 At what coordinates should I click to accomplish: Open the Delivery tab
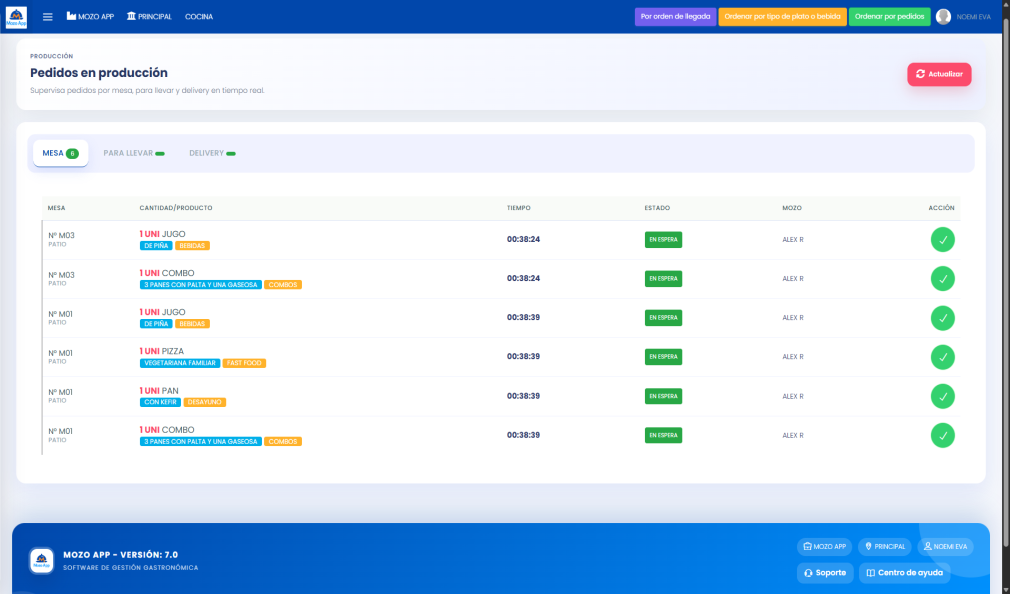(211, 153)
